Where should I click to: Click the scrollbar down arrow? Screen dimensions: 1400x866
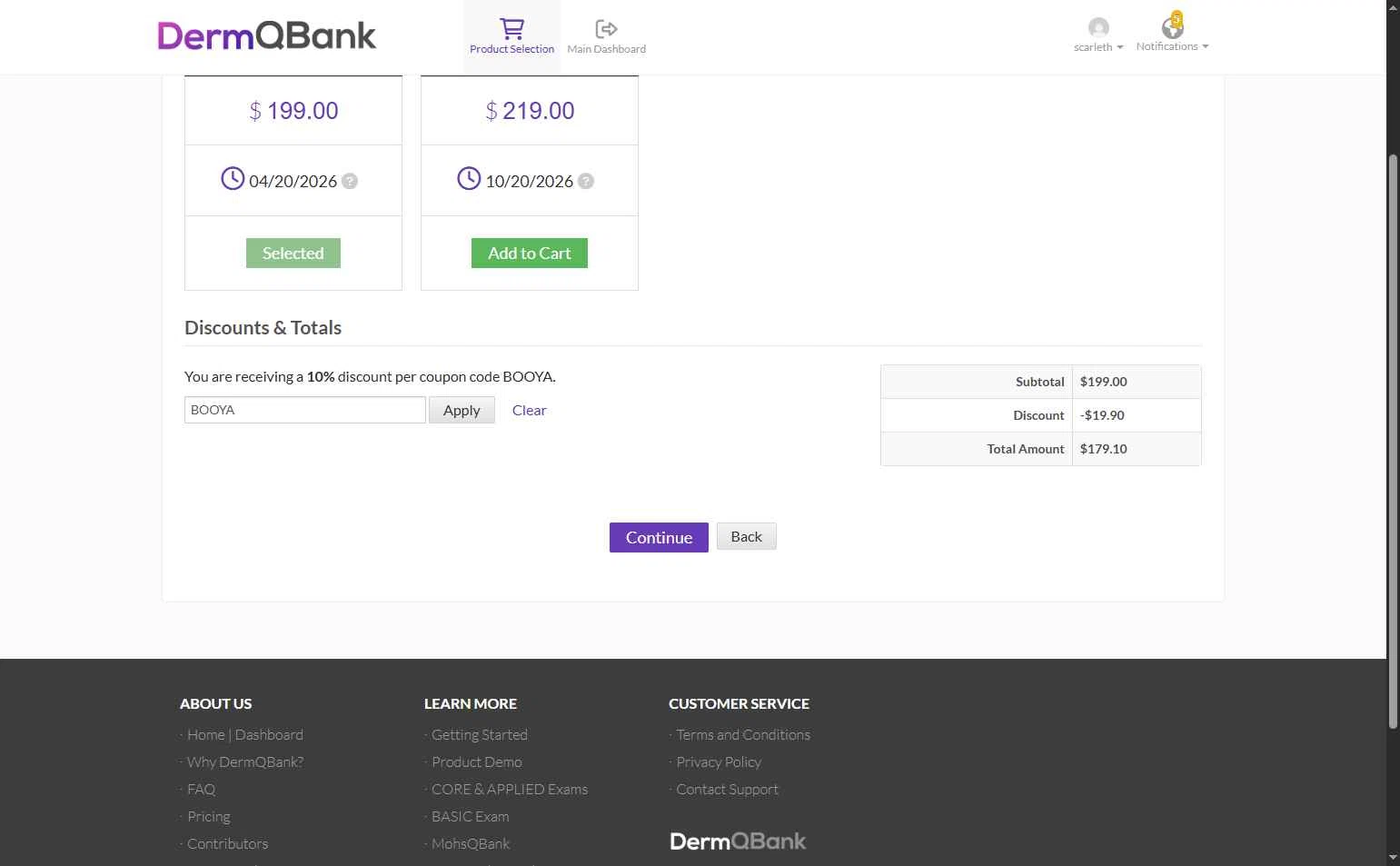tap(1394, 858)
